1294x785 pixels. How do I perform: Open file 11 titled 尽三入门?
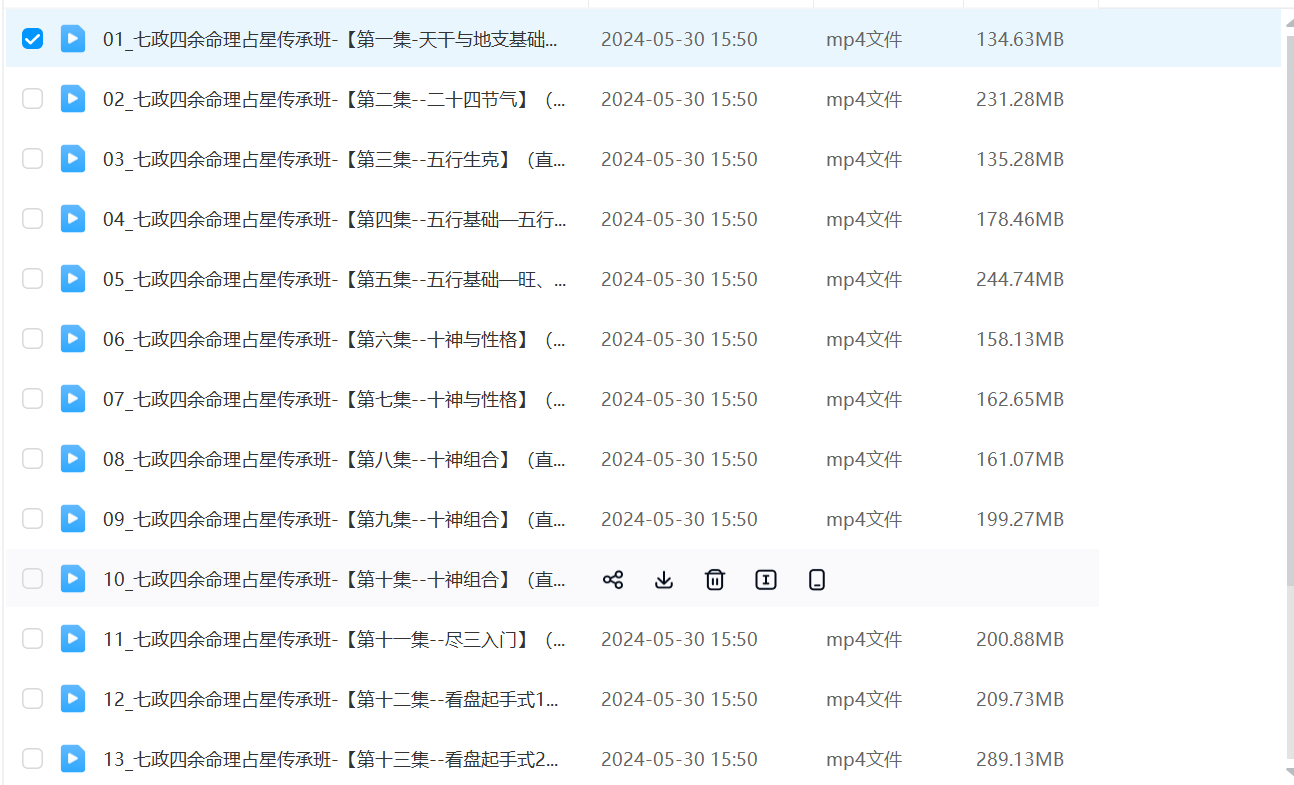point(334,639)
